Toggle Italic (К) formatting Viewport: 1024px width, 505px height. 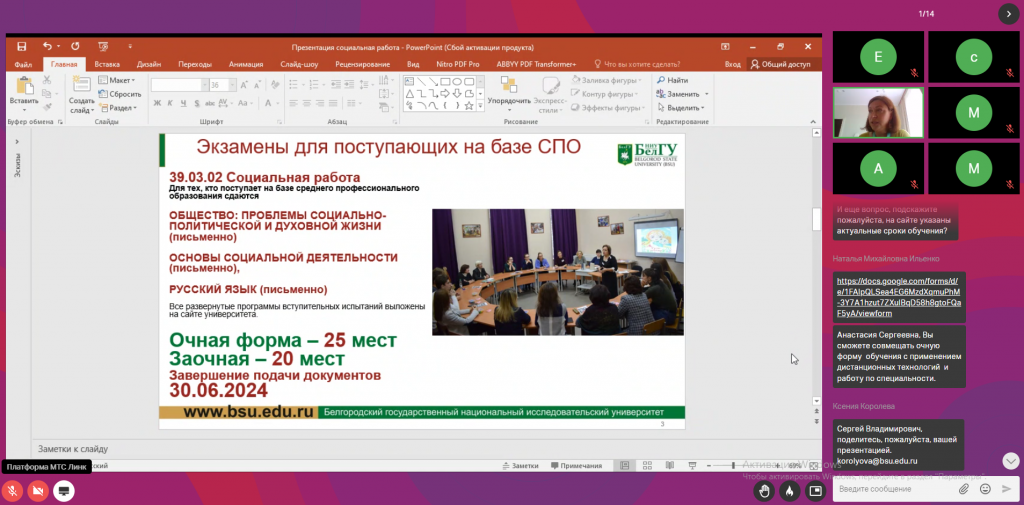click(x=170, y=103)
